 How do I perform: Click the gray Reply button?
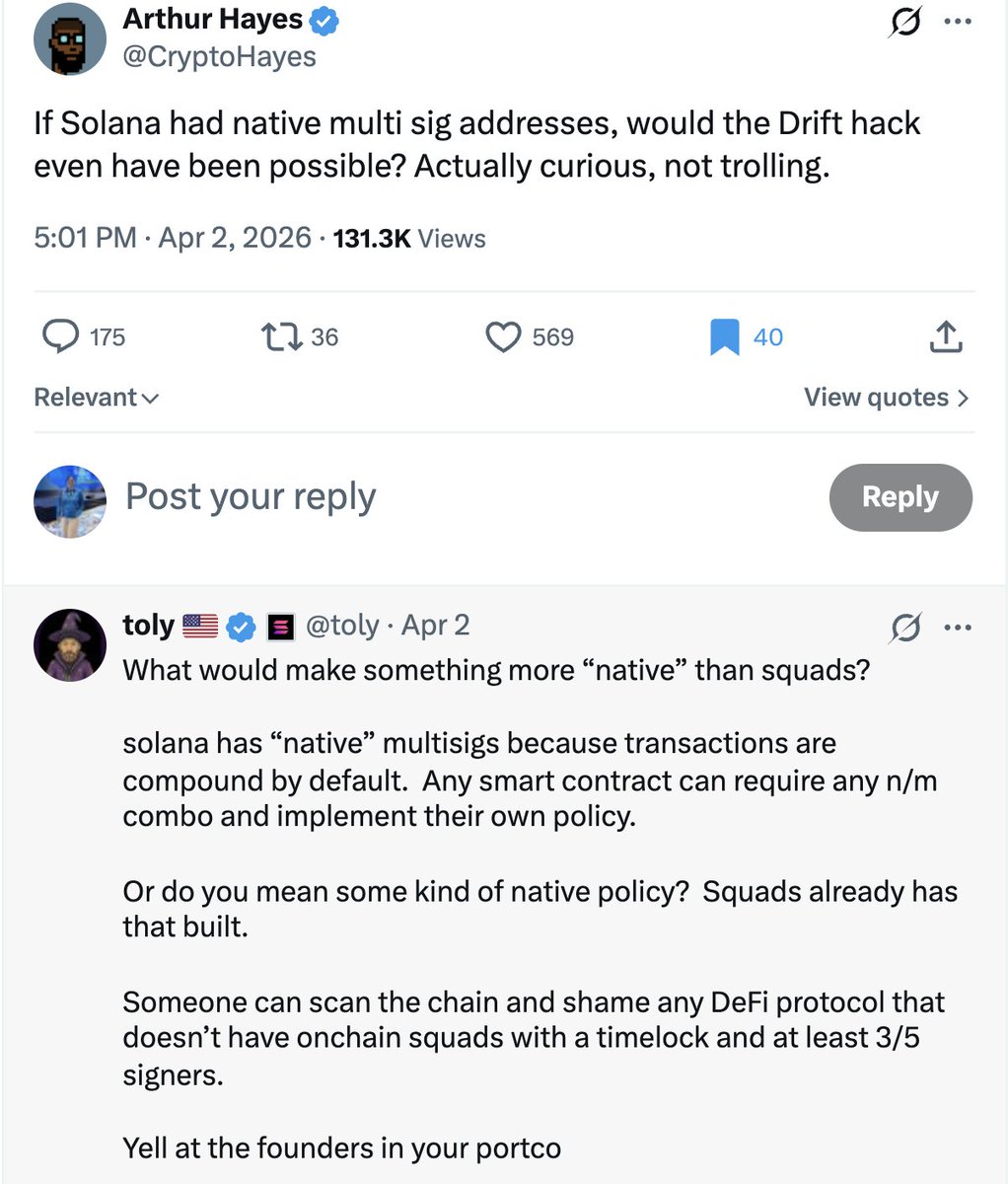pyautogui.click(x=900, y=496)
